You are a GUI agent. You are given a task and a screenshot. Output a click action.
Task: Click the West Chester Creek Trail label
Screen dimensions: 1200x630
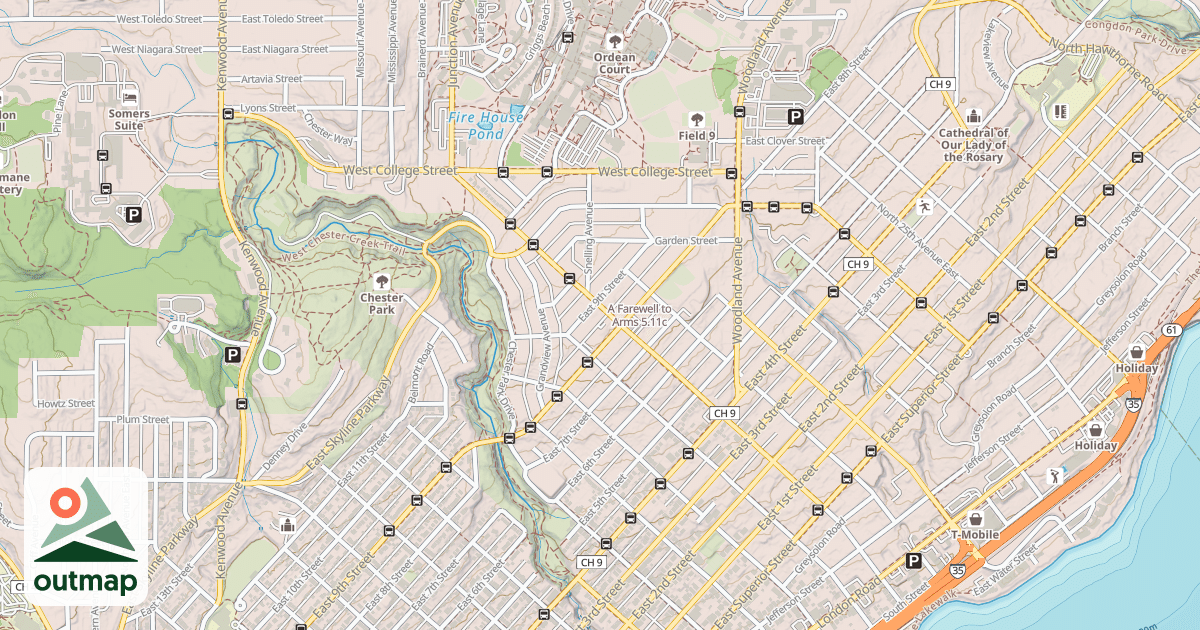tap(345, 248)
